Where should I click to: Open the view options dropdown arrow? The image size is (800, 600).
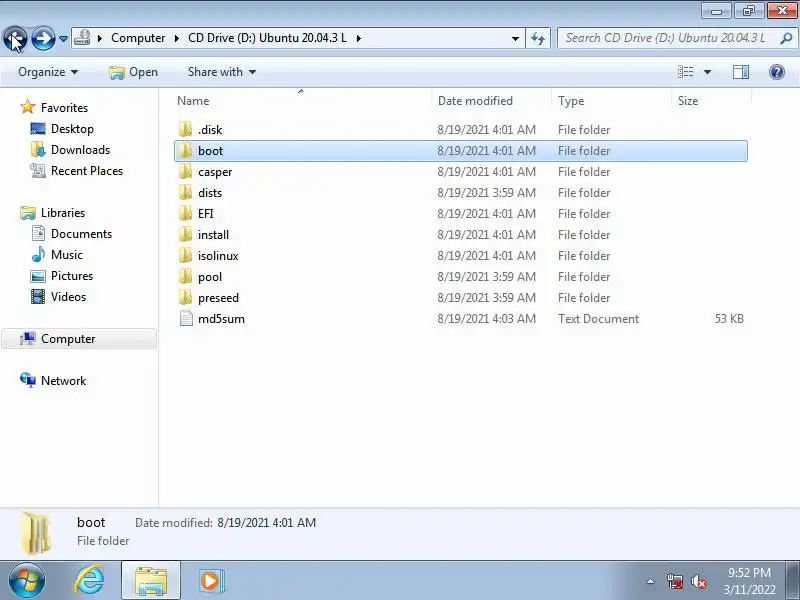707,72
